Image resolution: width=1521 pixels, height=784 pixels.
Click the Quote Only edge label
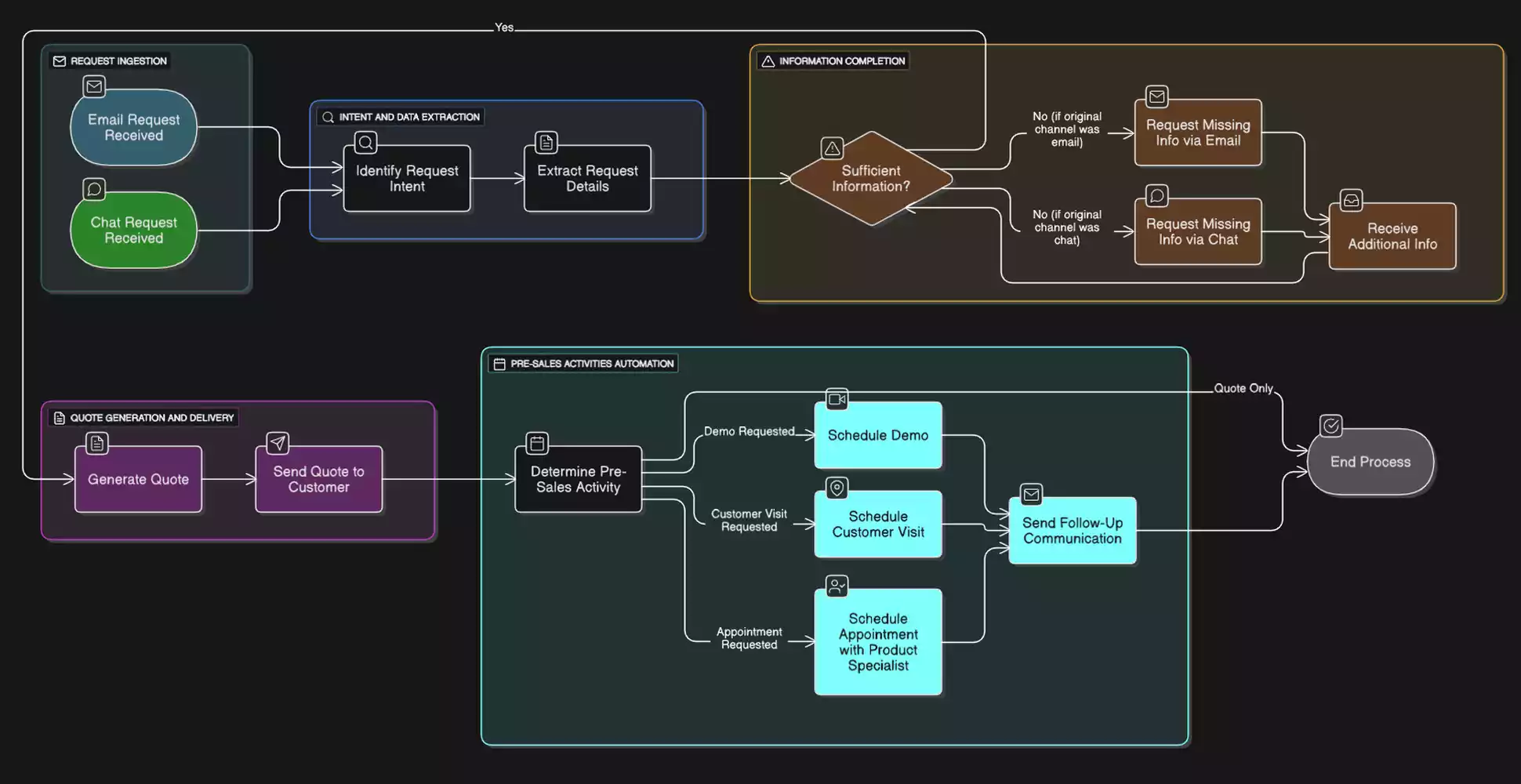pos(1243,389)
